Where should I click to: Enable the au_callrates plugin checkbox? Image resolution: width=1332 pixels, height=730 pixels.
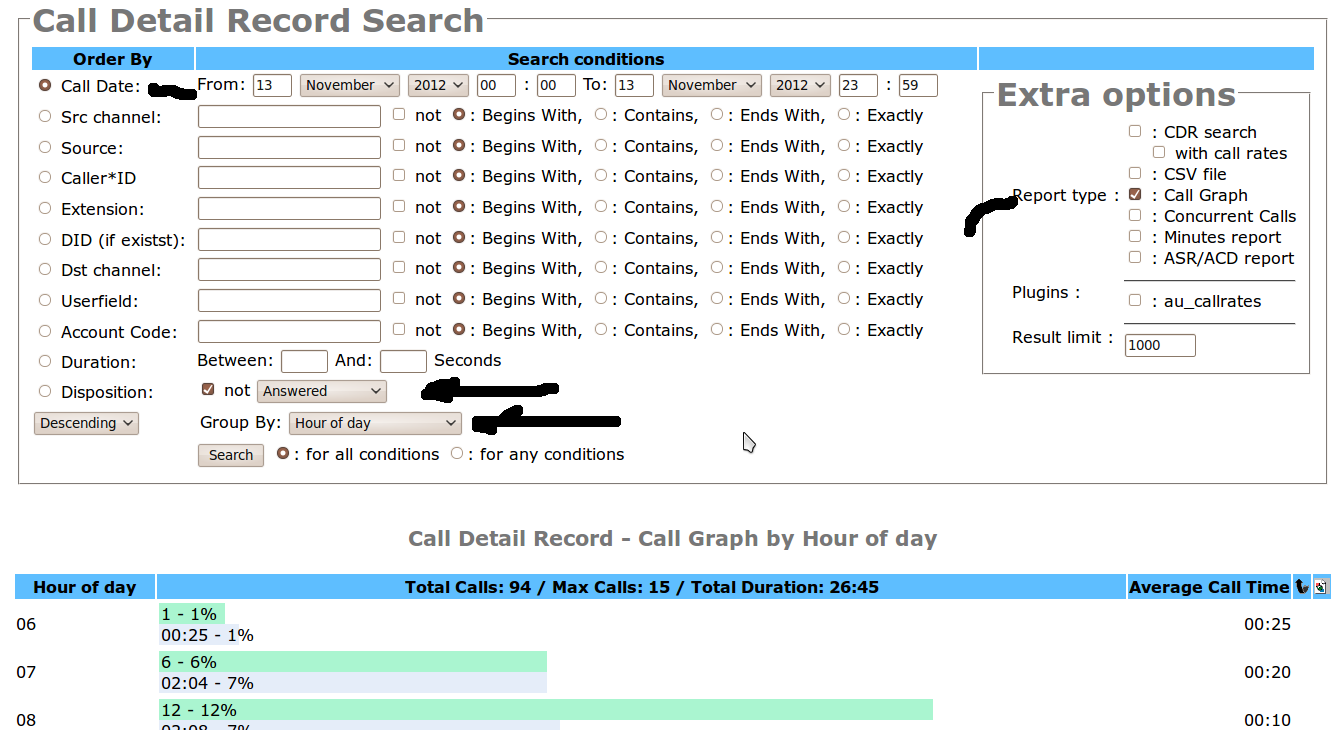(x=1135, y=300)
